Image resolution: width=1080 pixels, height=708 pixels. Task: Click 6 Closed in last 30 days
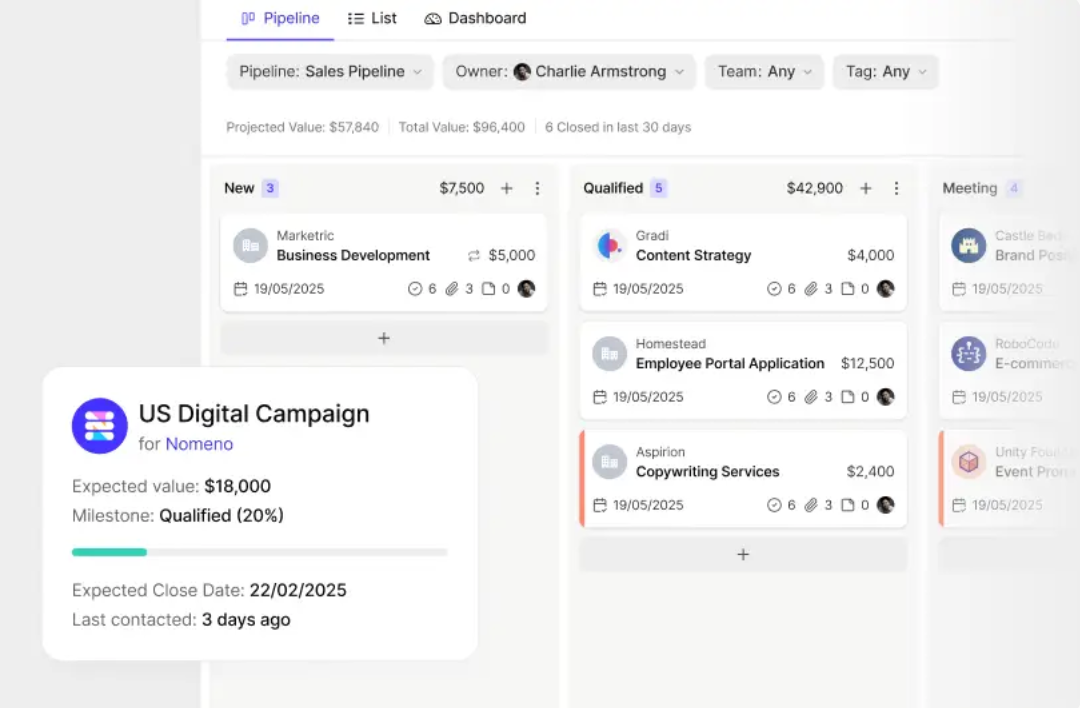[x=618, y=127]
